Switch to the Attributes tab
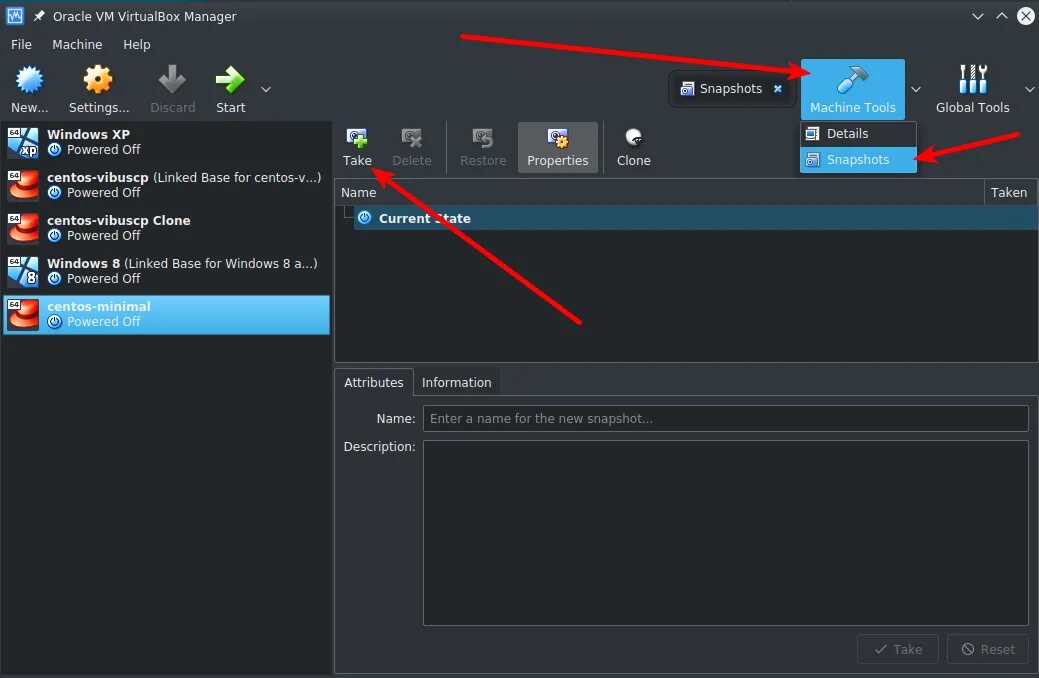Viewport: 1039px width, 678px height. pyautogui.click(x=374, y=382)
